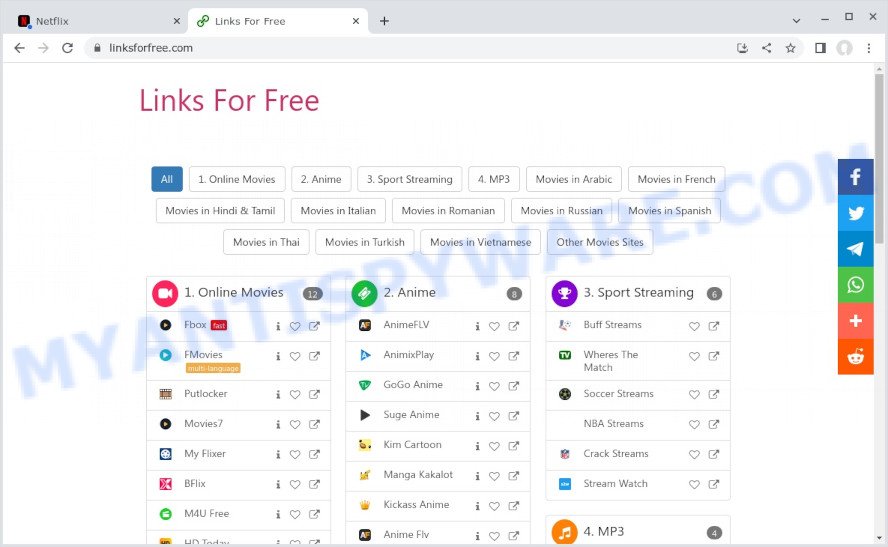Open external link for Stream Watch
The image size is (888, 547).
click(714, 484)
